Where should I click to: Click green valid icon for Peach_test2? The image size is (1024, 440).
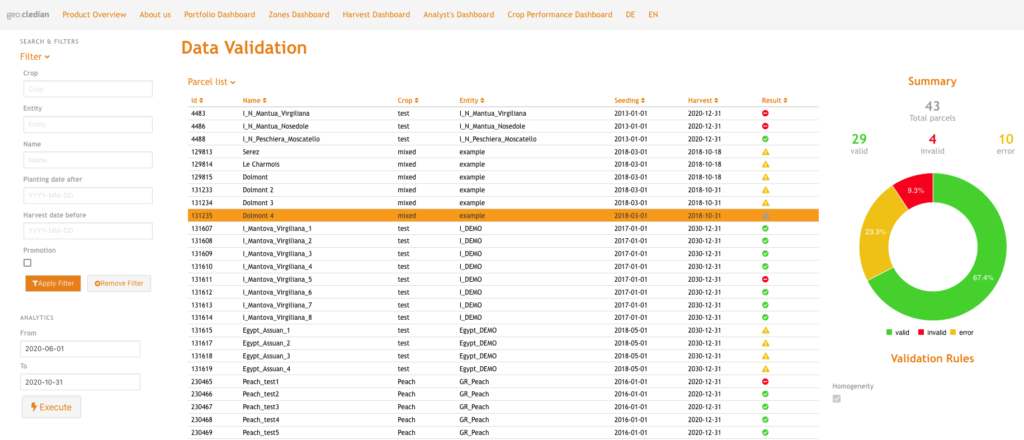(x=765, y=394)
